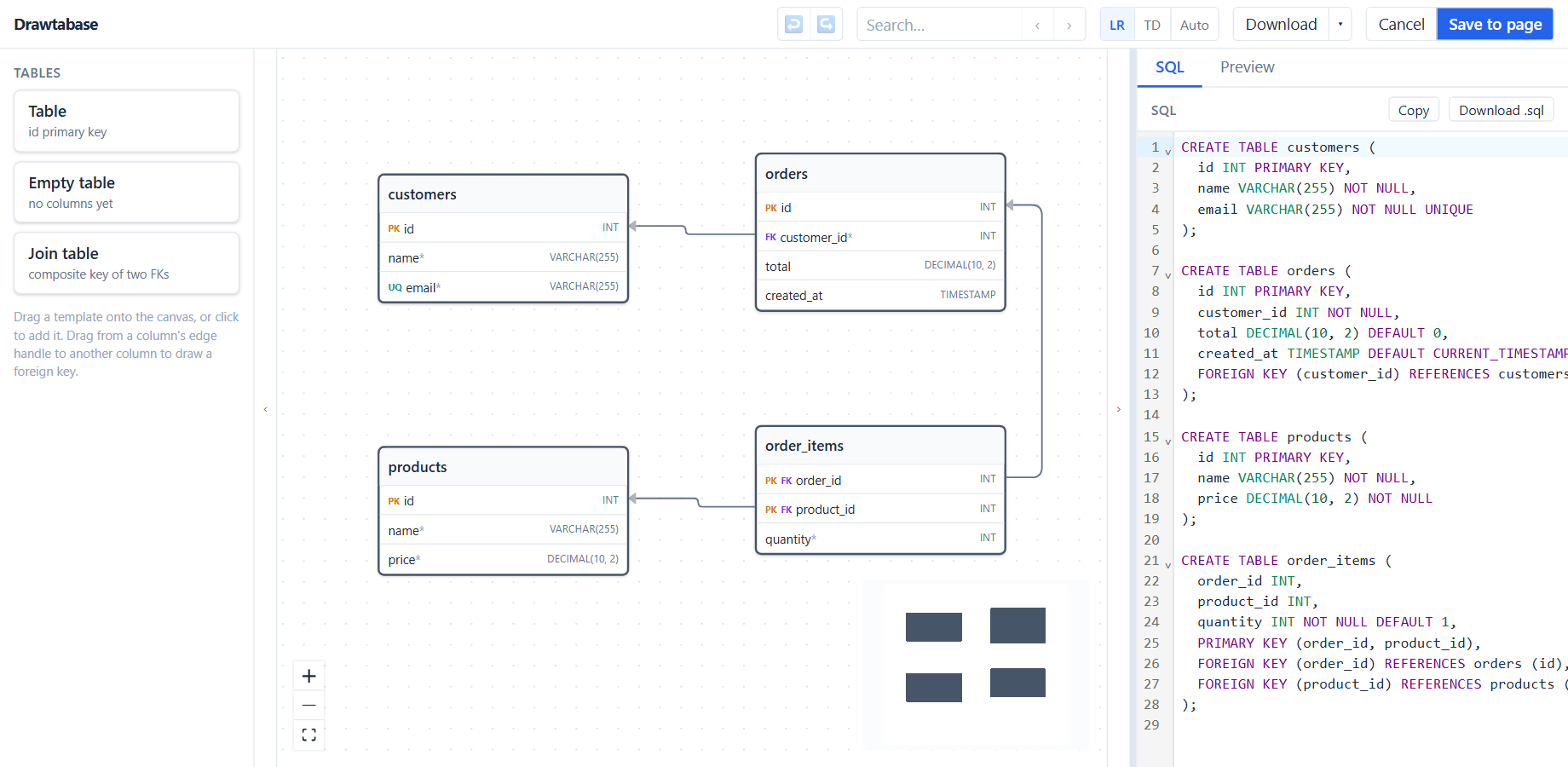The width and height of the screenshot is (1568, 767).
Task: Click product_id column in order_items table
Action: [x=880, y=509]
